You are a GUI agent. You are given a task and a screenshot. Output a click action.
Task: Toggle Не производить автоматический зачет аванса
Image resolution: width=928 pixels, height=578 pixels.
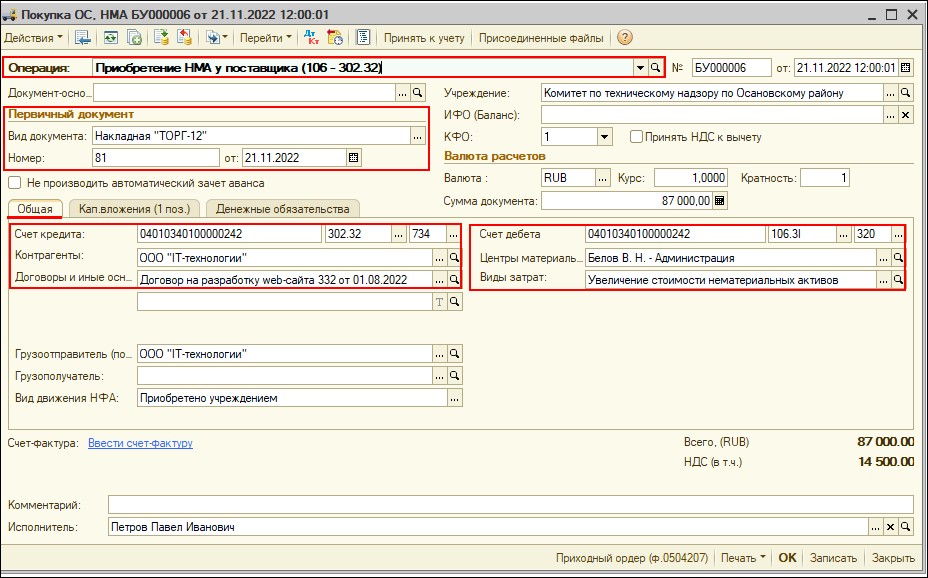(x=14, y=183)
